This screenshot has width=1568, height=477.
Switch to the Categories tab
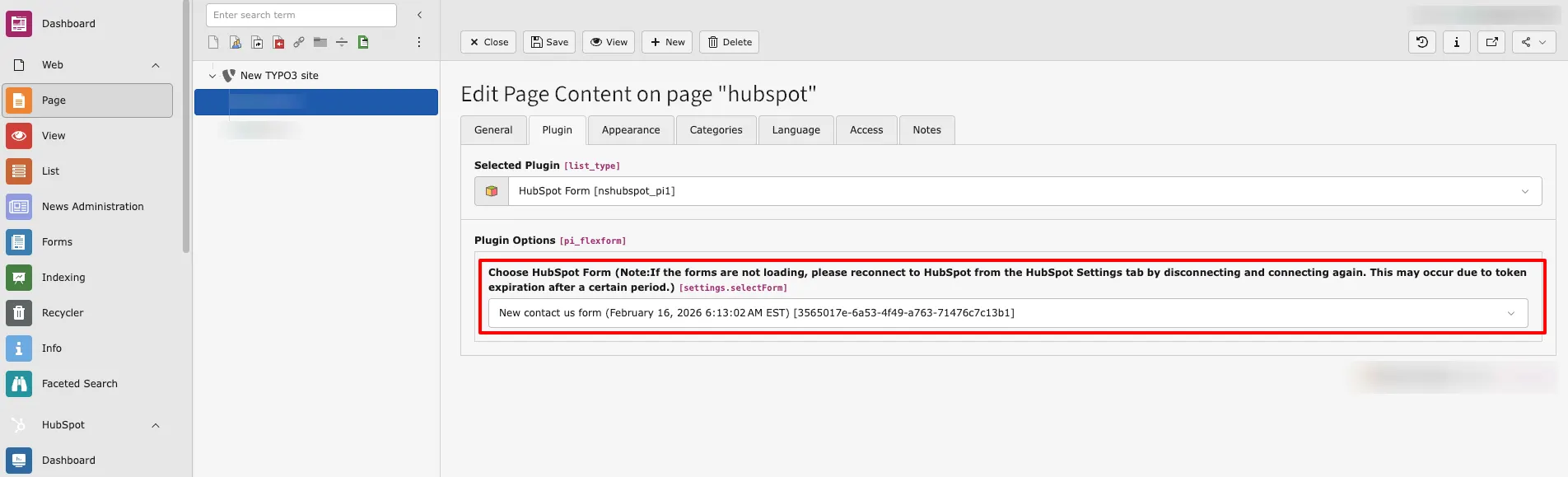click(716, 130)
